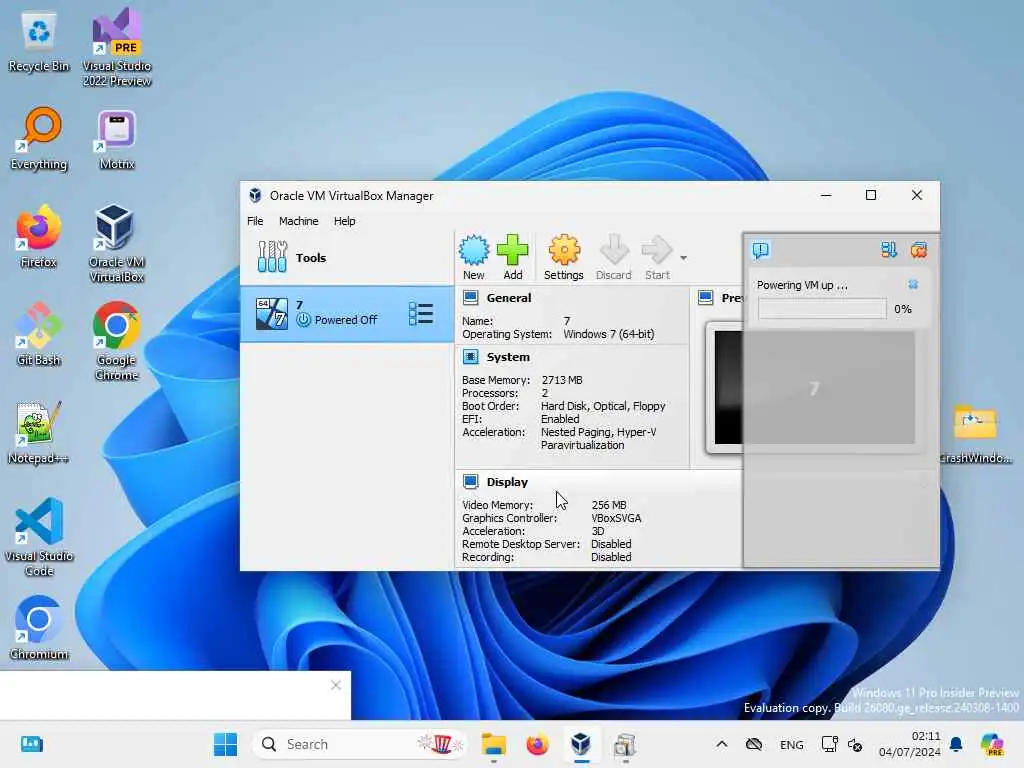
Task: Click the taskbar Search box
Action: [360, 744]
